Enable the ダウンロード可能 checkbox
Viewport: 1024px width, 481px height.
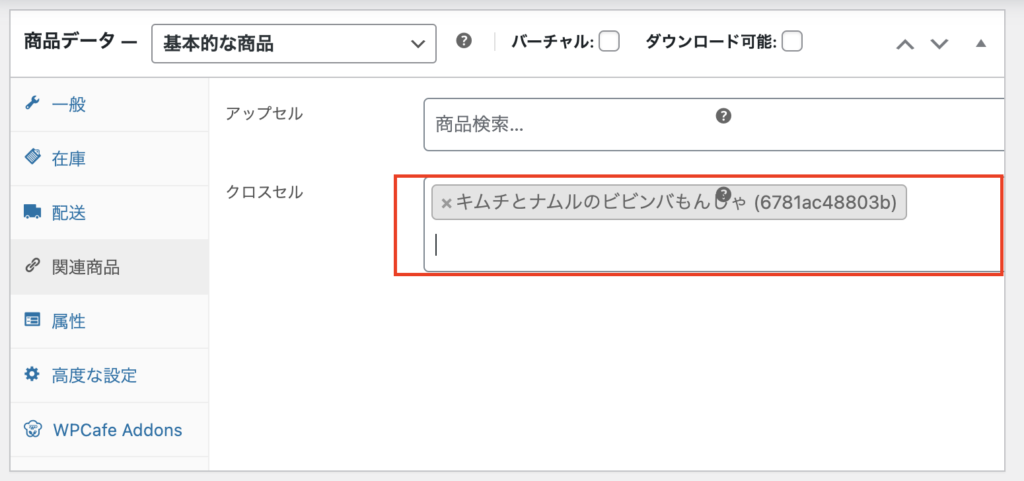click(792, 42)
